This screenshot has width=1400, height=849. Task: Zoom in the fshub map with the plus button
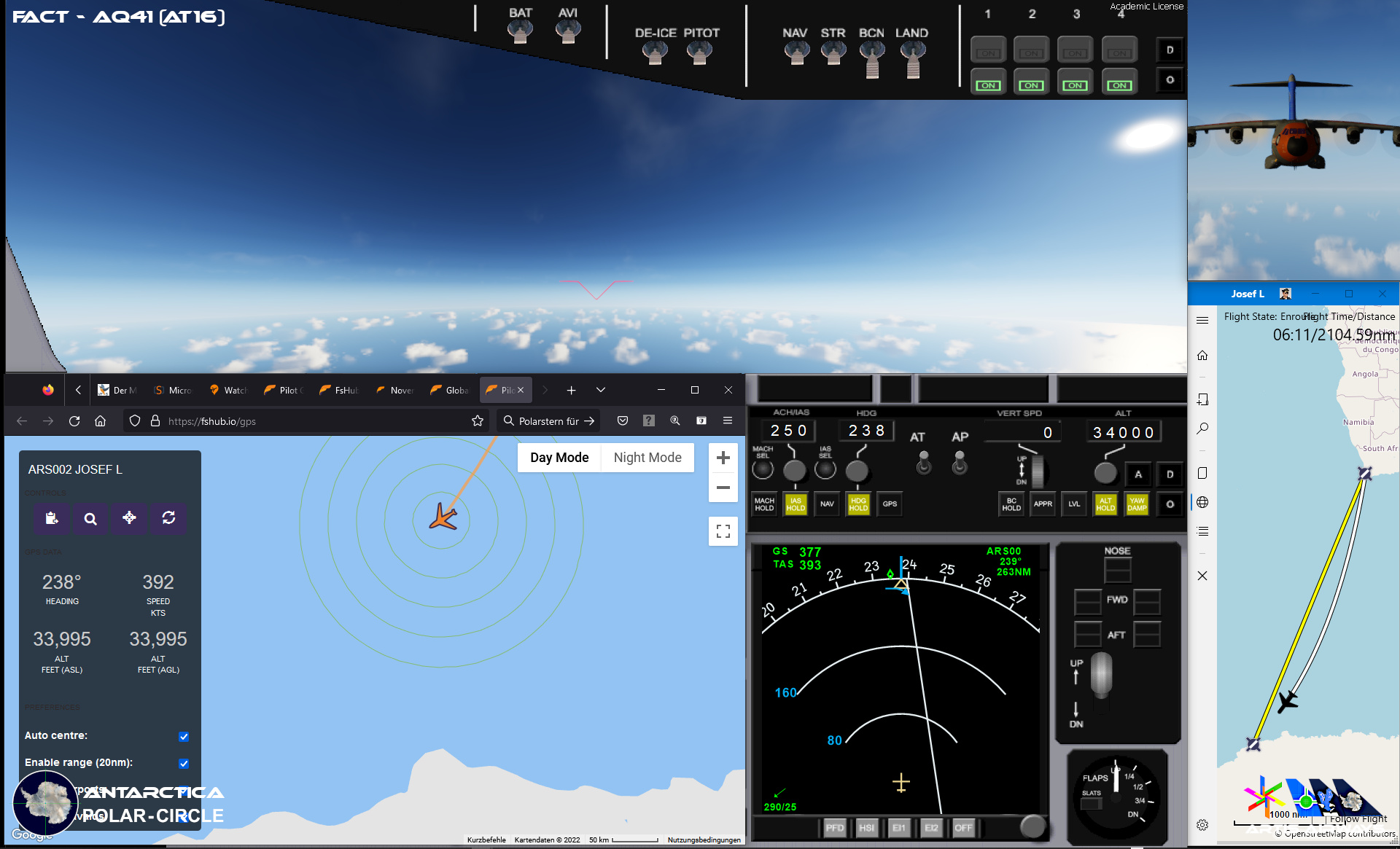(723, 458)
